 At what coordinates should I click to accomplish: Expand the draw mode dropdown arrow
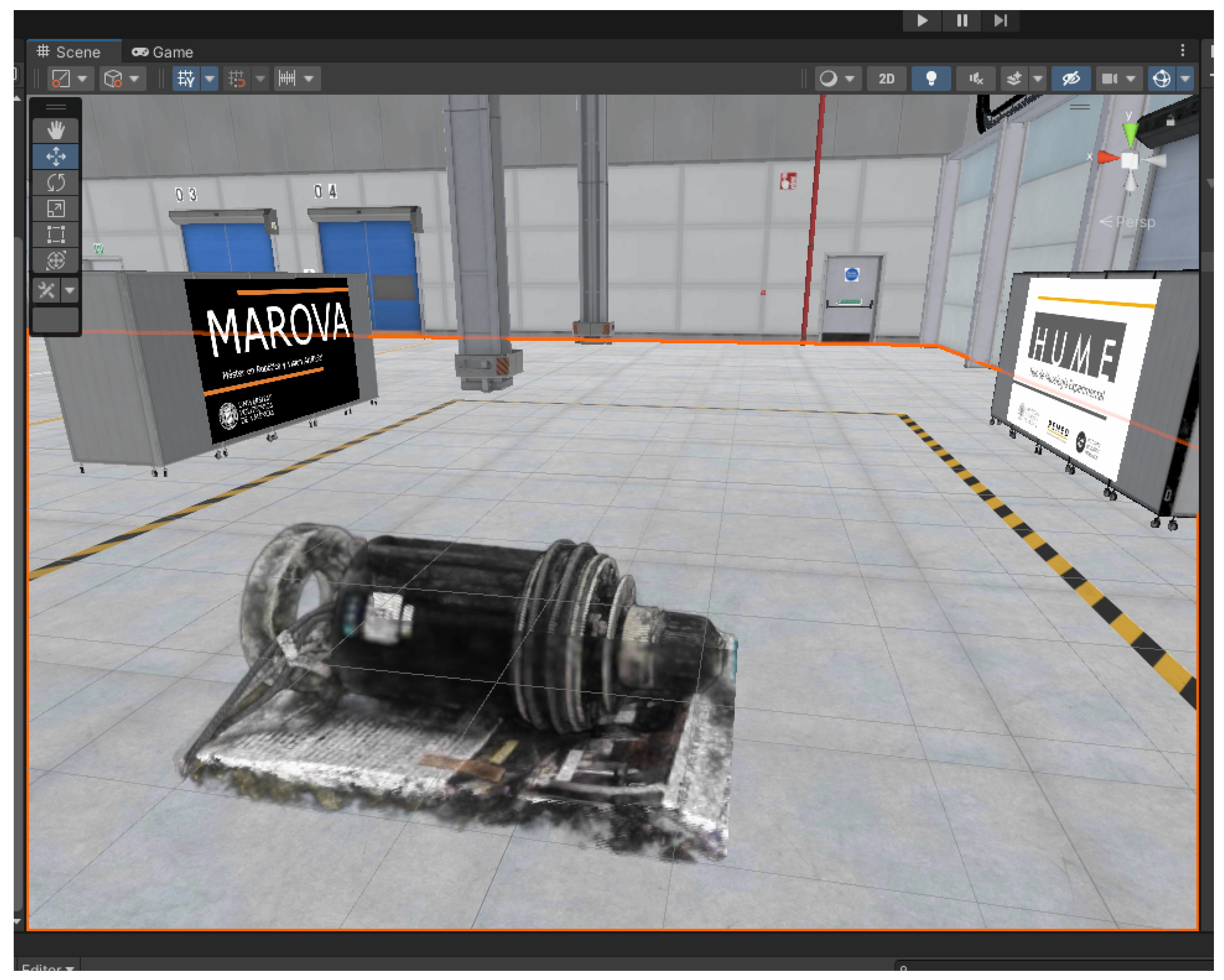click(x=849, y=79)
